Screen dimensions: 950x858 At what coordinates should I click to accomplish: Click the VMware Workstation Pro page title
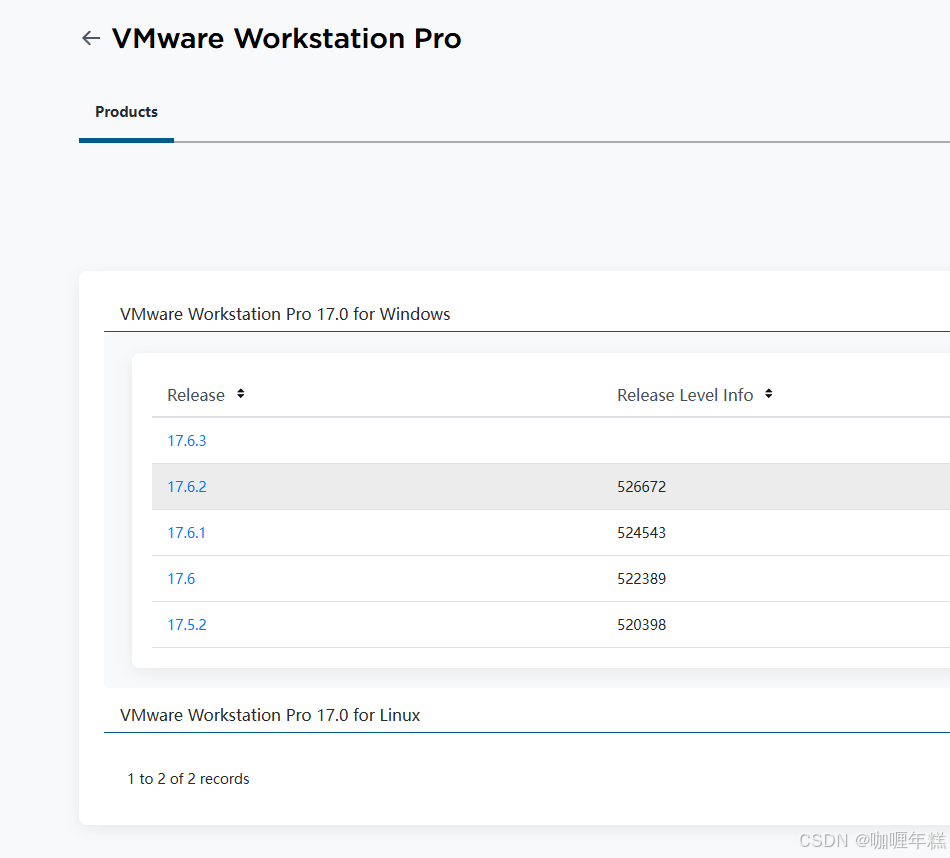pos(287,38)
